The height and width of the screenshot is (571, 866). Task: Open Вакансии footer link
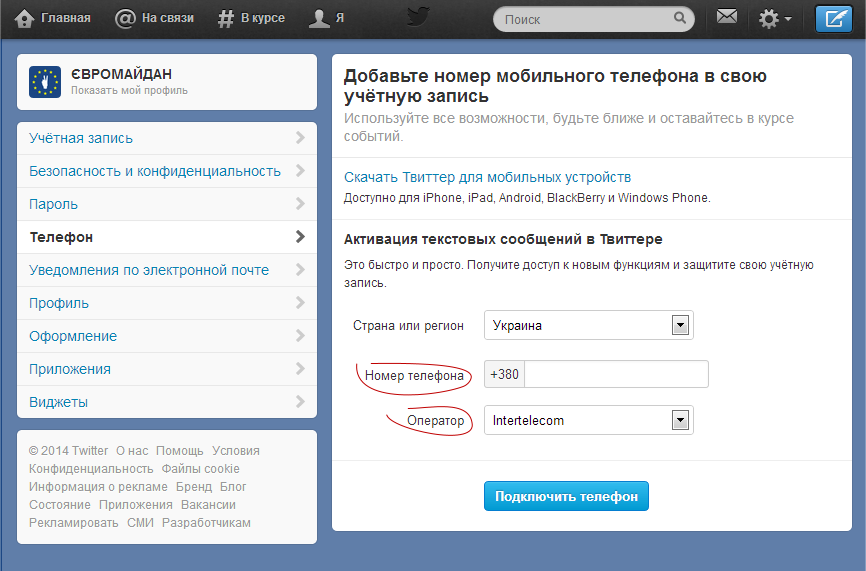pos(208,505)
